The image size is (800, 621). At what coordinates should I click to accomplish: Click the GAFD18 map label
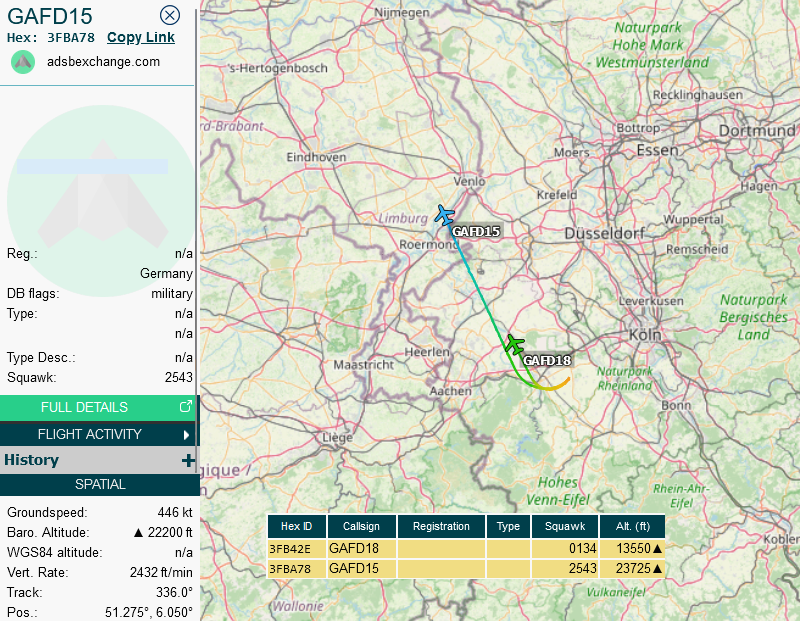tap(547, 360)
